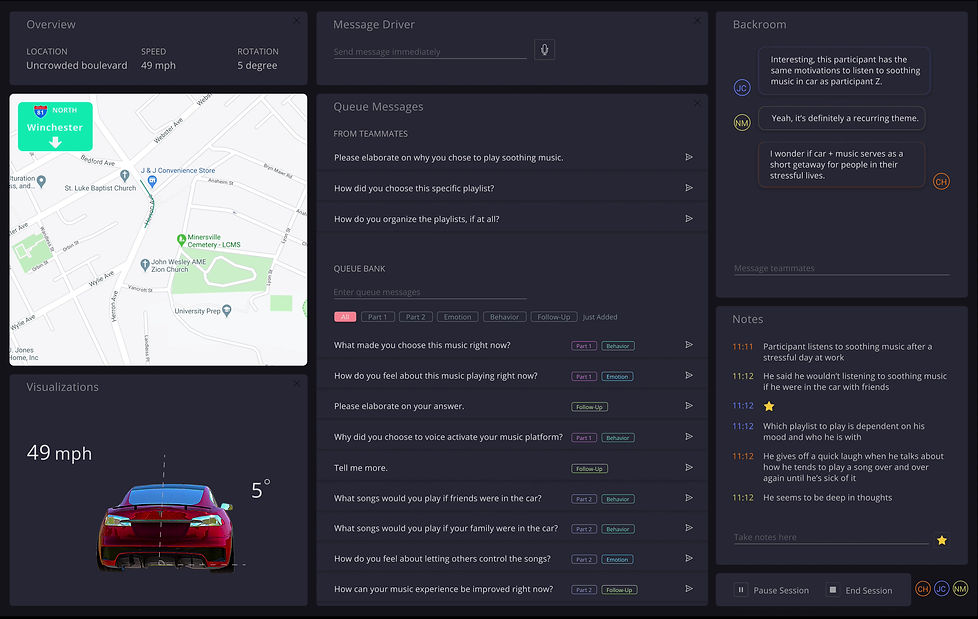Image resolution: width=978 pixels, height=619 pixels.
Task: Filter queue bank by Emotion
Action: [458, 317]
